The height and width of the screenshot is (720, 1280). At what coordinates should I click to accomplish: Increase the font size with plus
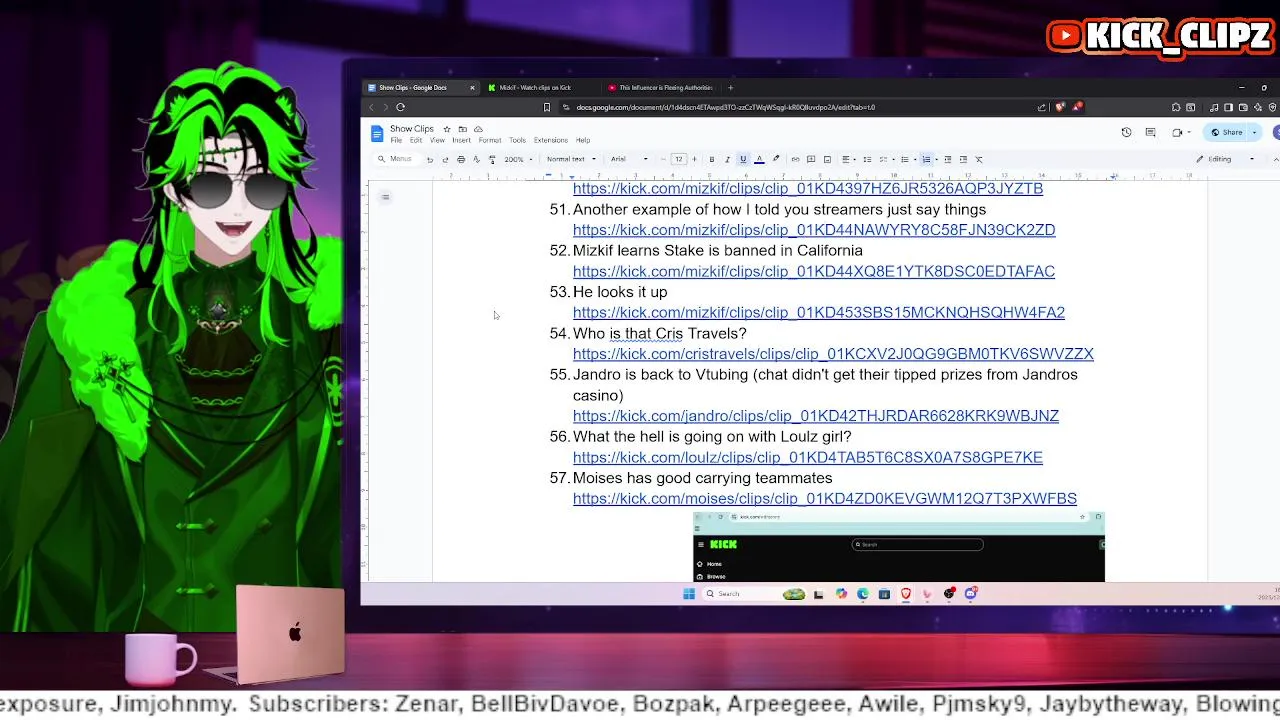point(694,159)
